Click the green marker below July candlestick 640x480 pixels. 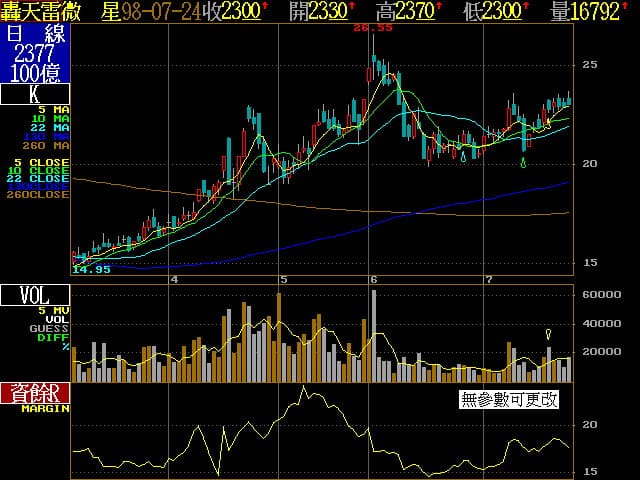(524, 161)
